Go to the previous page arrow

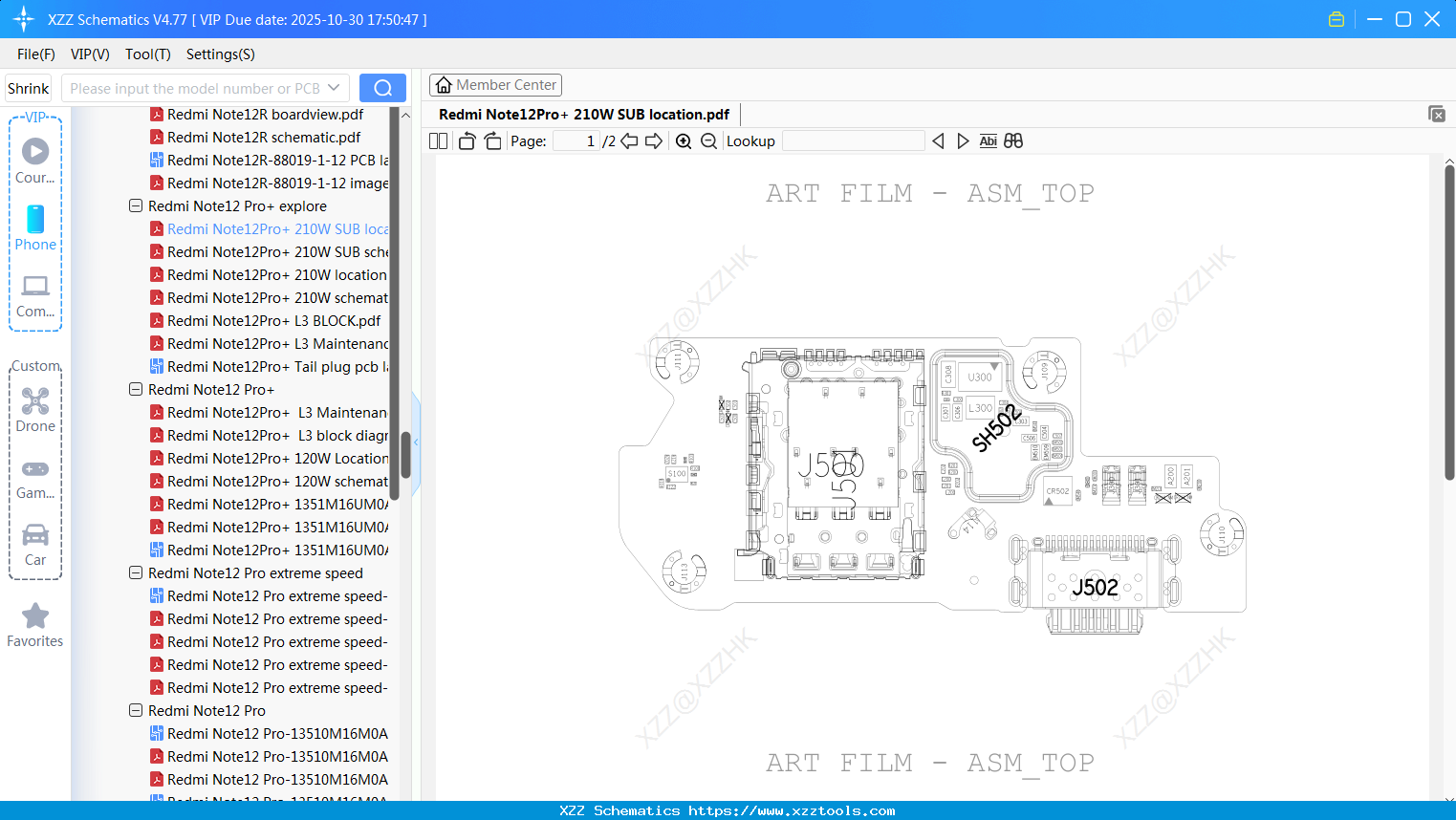(629, 141)
